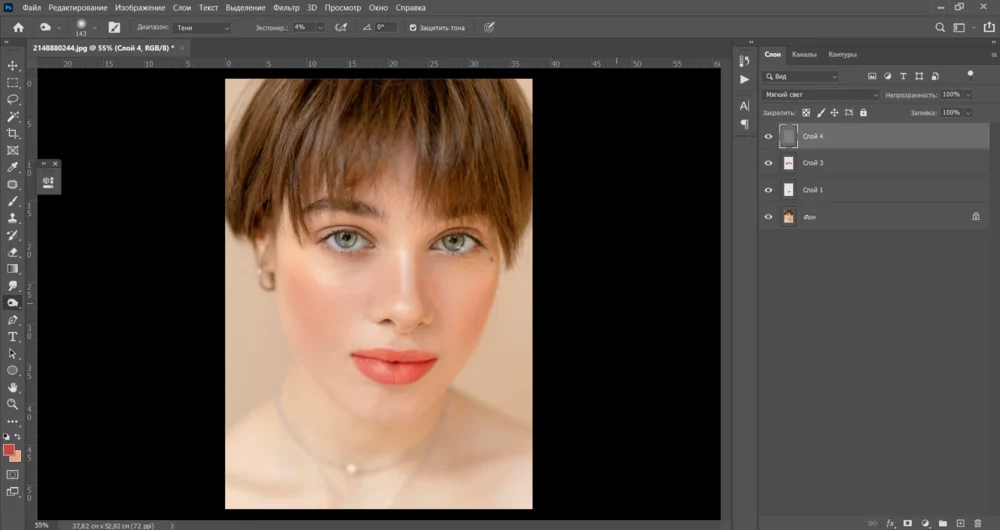Toggle visibility of the Фон layer
1000x530 pixels.
pyautogui.click(x=768, y=217)
